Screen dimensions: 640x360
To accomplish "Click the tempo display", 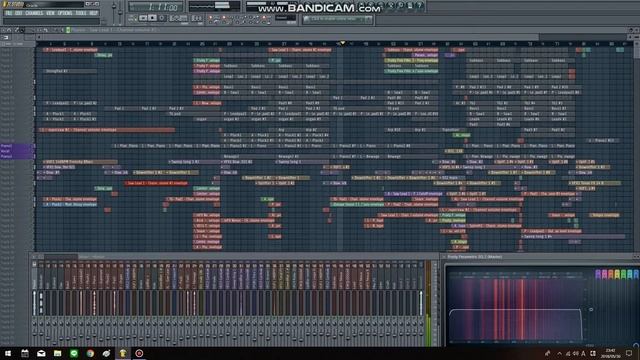I will tap(178, 18).
